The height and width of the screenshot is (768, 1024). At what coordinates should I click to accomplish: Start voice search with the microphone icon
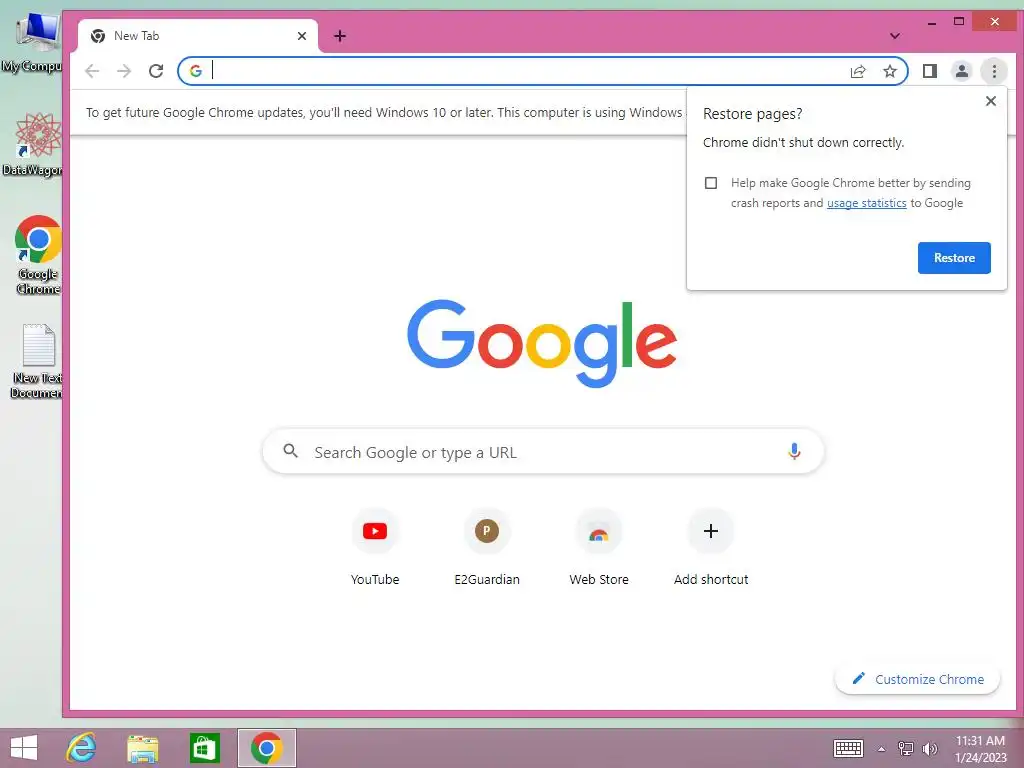point(794,451)
